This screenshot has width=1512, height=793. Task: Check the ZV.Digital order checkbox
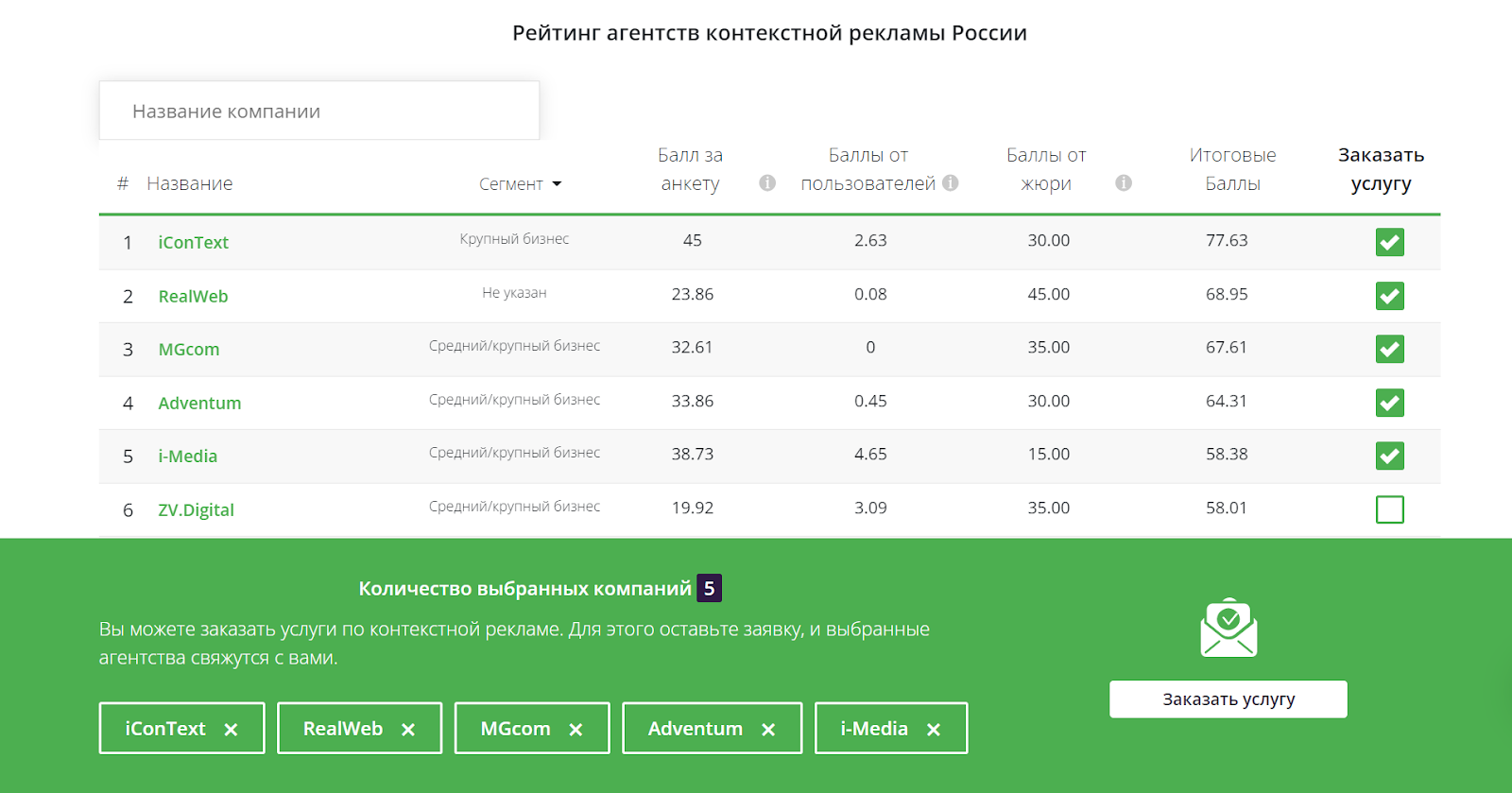(1389, 509)
